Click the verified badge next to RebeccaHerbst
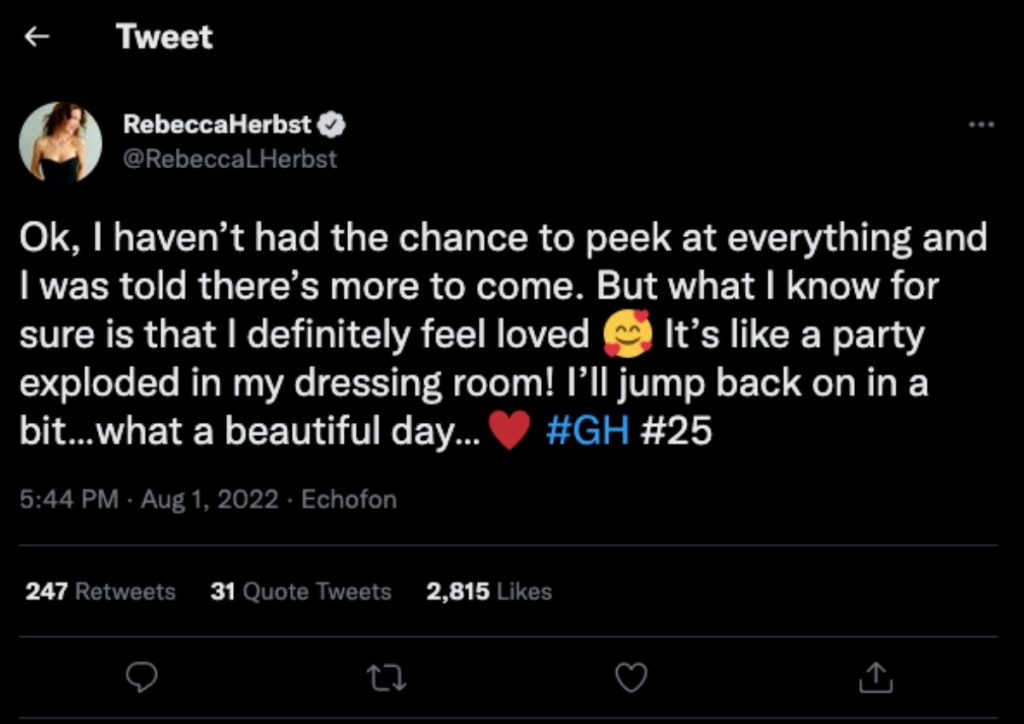This screenshot has height=724, width=1024. pos(333,123)
